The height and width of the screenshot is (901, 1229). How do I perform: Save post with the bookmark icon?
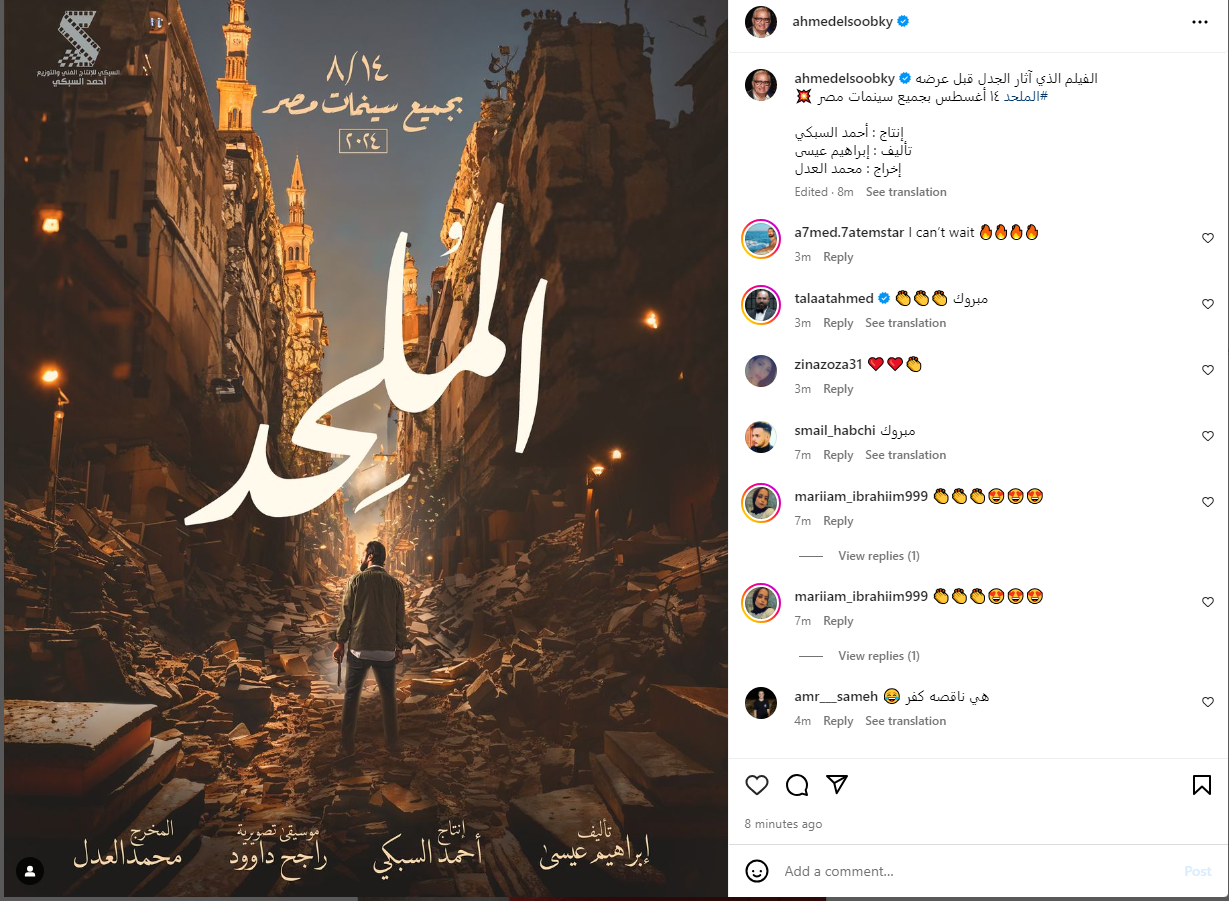1202,785
